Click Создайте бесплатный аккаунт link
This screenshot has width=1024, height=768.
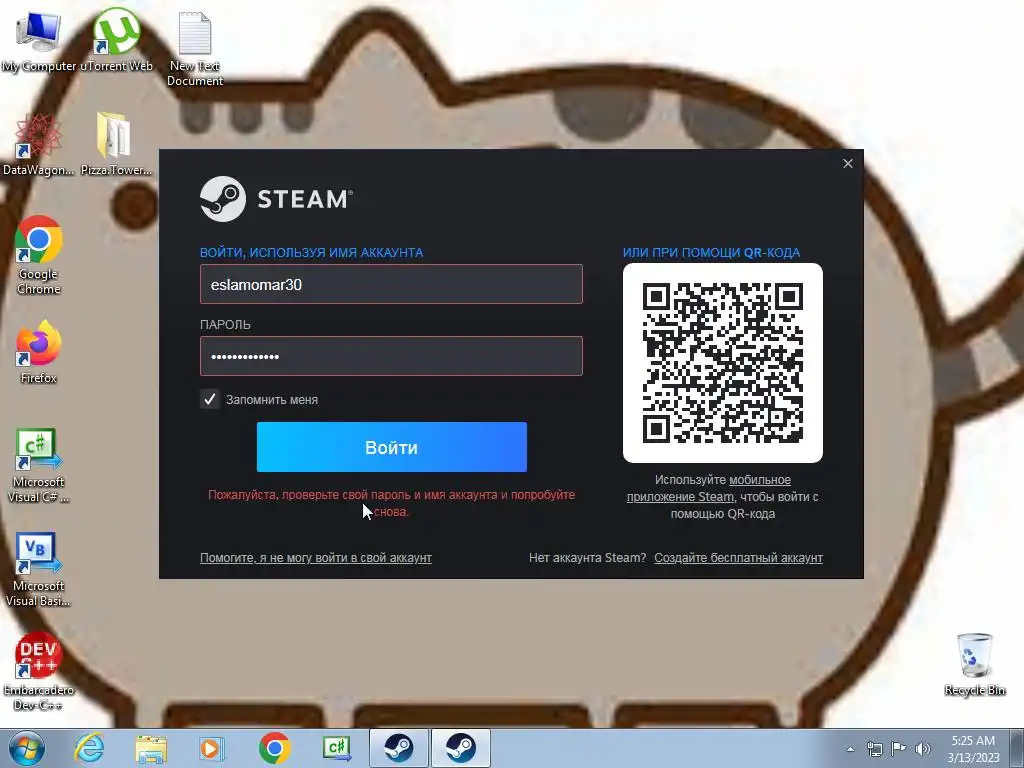coord(739,558)
